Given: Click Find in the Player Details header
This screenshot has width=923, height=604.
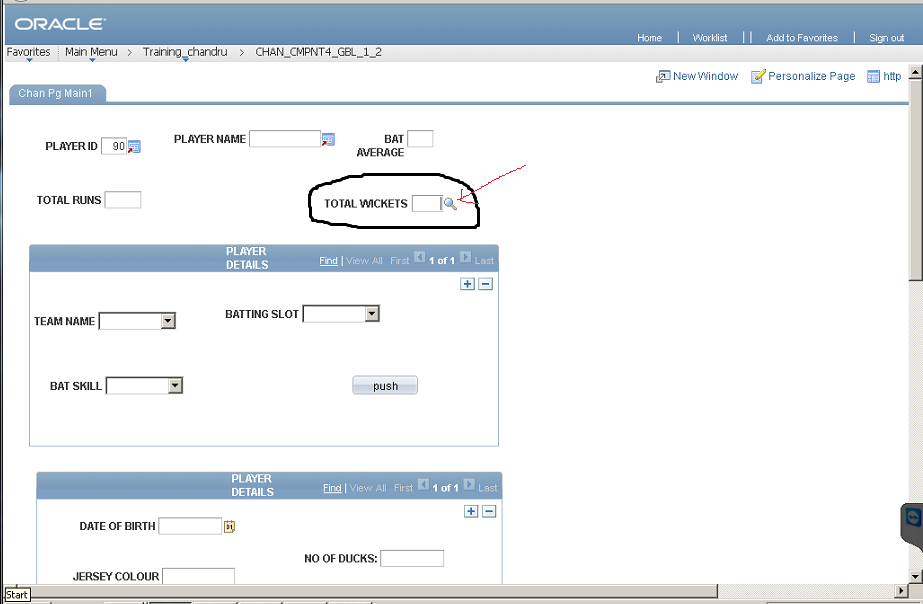Looking at the screenshot, I should tap(328, 260).
